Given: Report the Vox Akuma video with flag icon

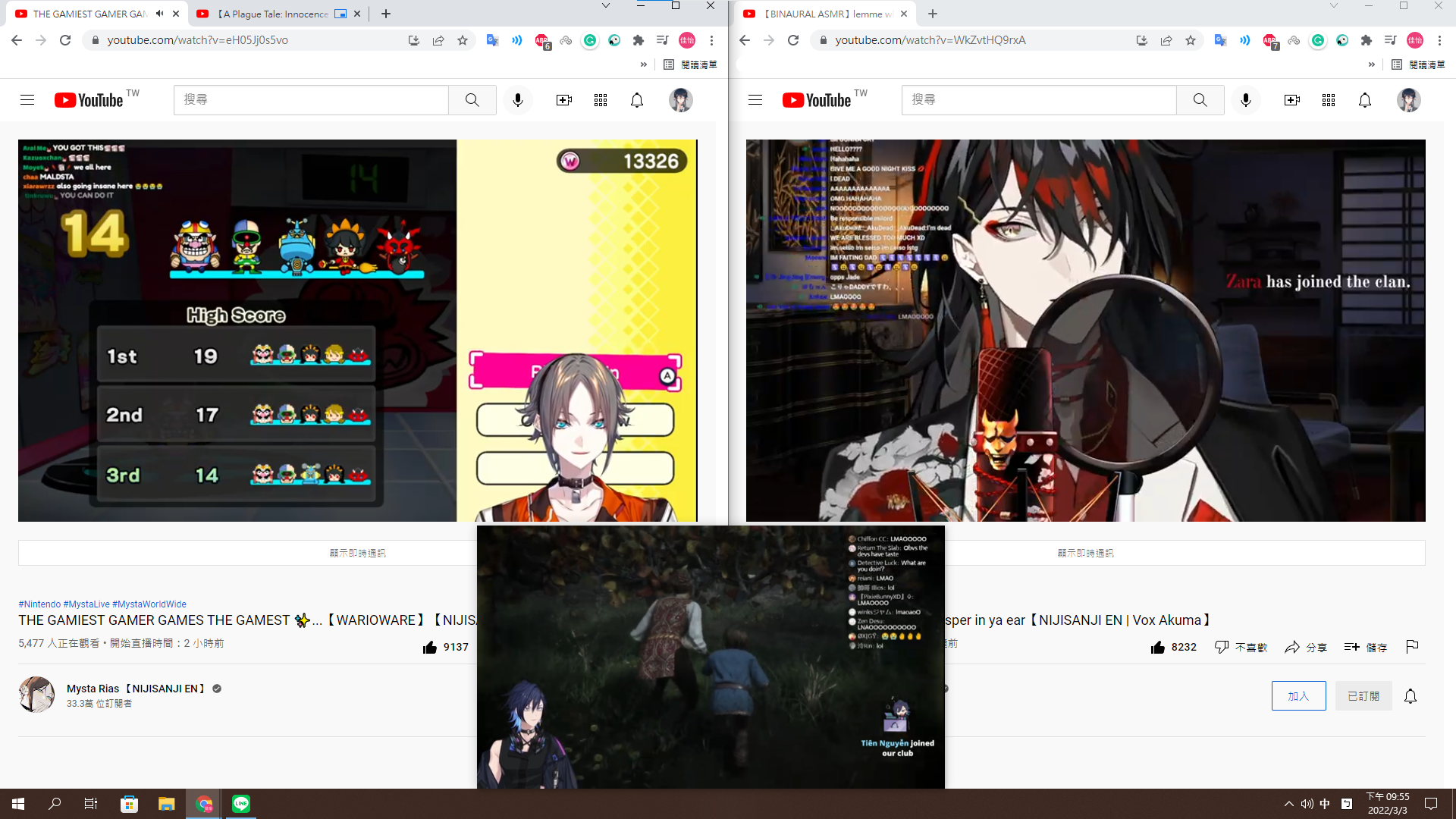Looking at the screenshot, I should click(x=1412, y=647).
